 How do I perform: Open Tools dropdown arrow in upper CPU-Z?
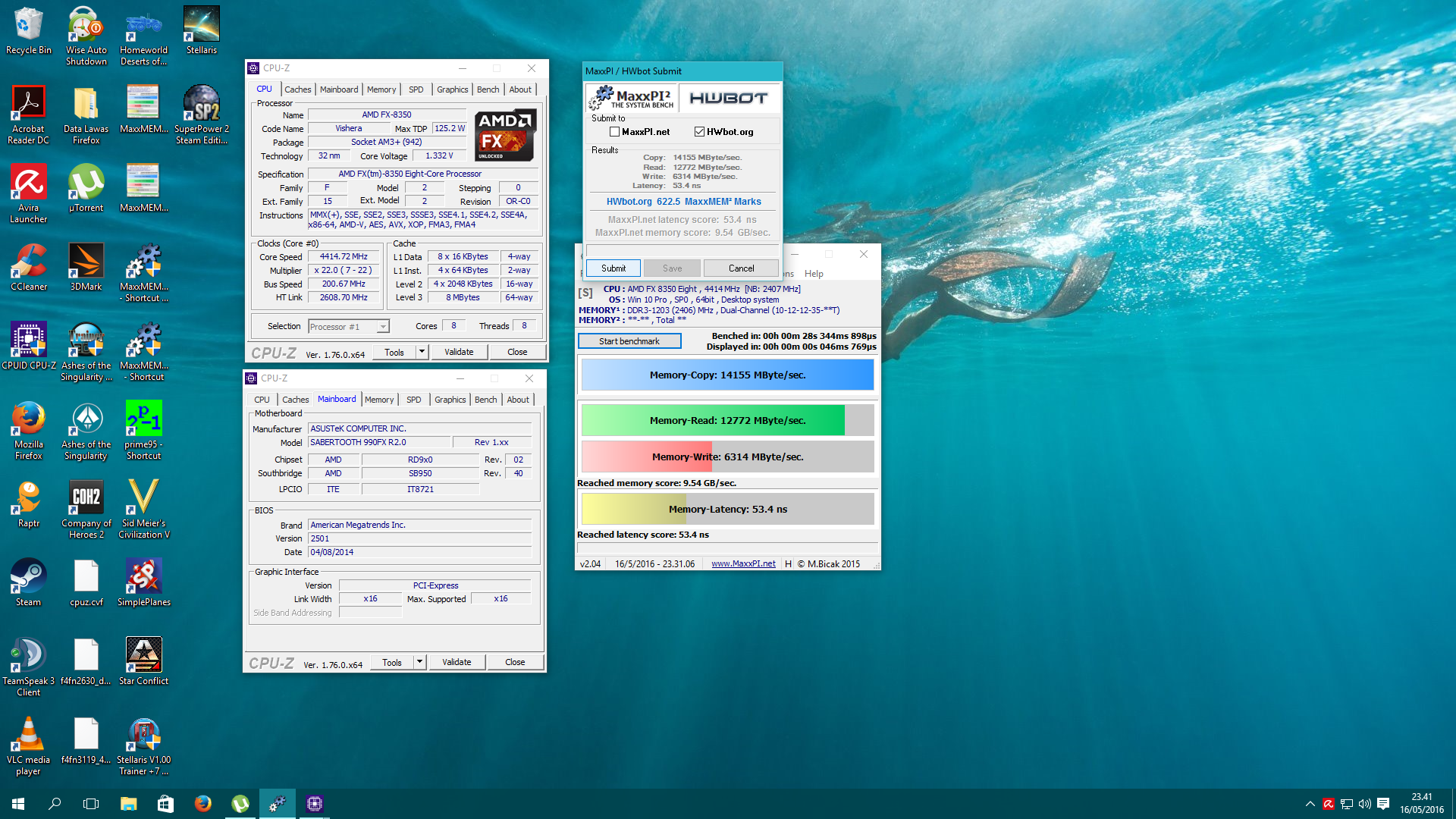pyautogui.click(x=422, y=352)
